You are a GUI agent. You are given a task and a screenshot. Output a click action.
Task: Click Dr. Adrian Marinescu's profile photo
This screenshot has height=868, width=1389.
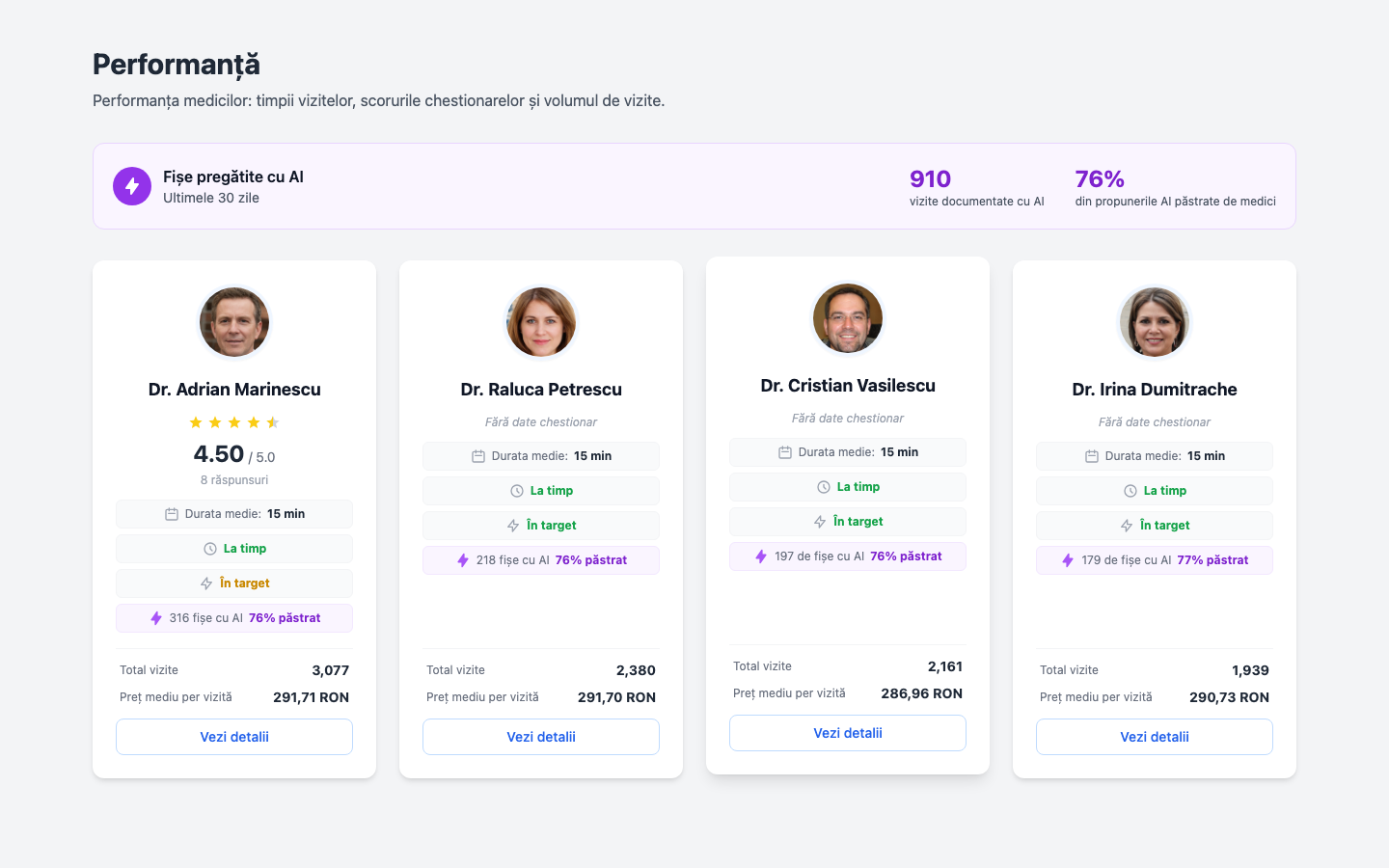tap(234, 322)
